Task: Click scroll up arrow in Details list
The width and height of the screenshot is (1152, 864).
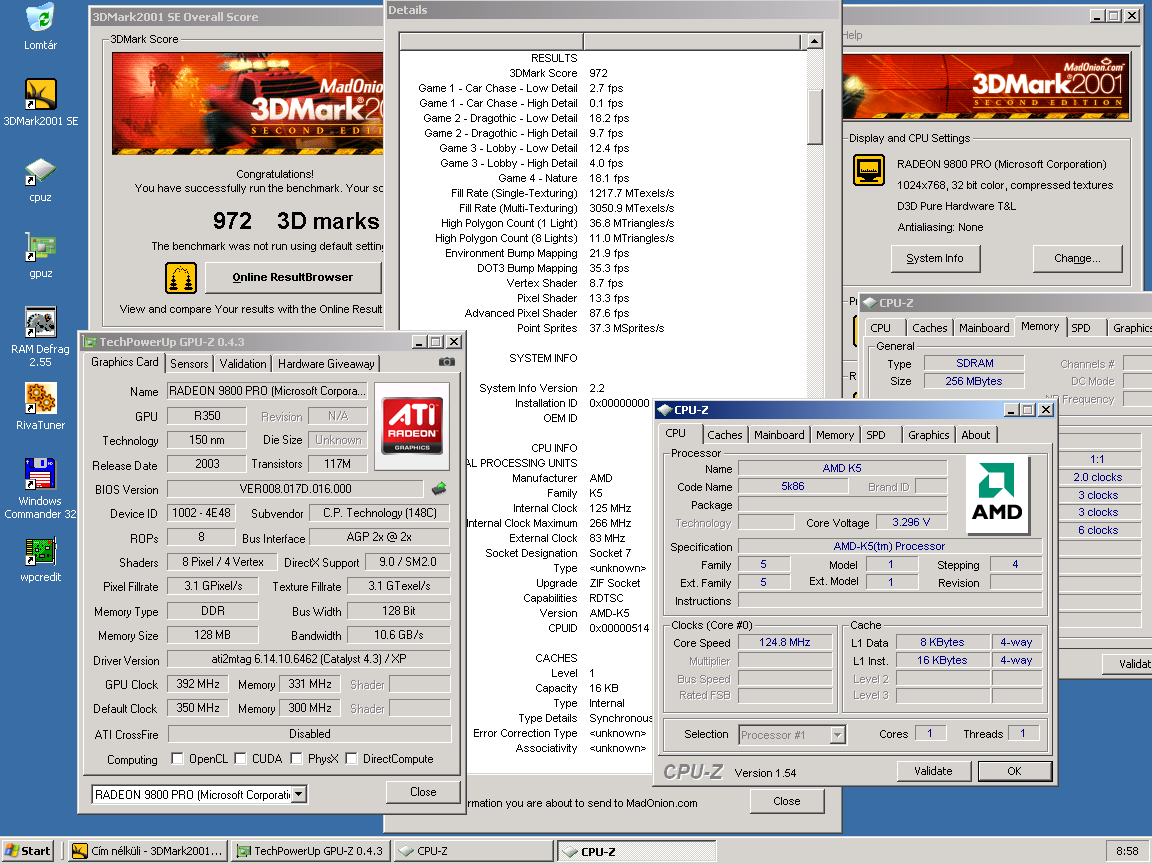Action: 814,41
